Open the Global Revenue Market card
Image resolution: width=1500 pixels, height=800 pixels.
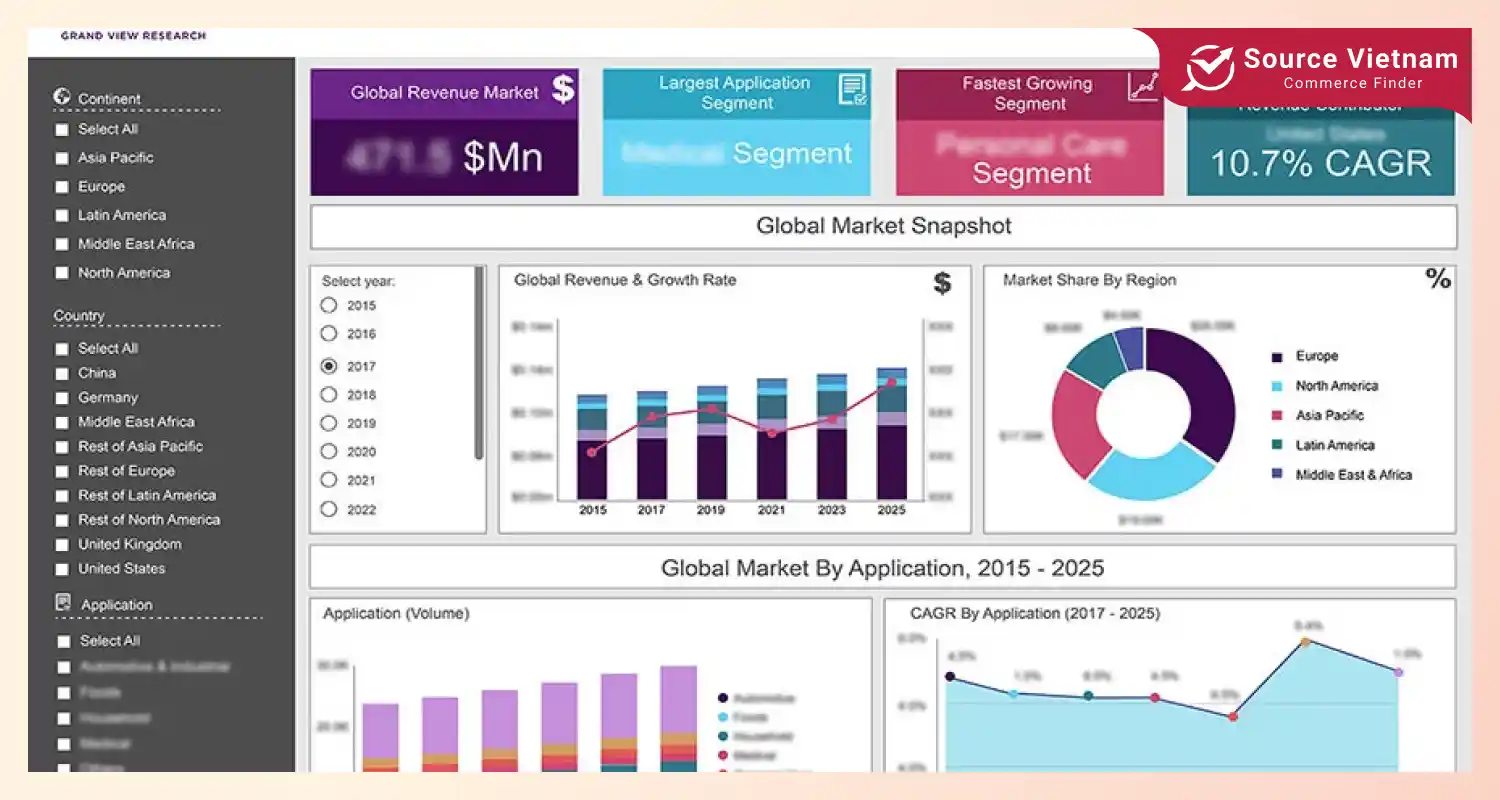click(x=444, y=132)
